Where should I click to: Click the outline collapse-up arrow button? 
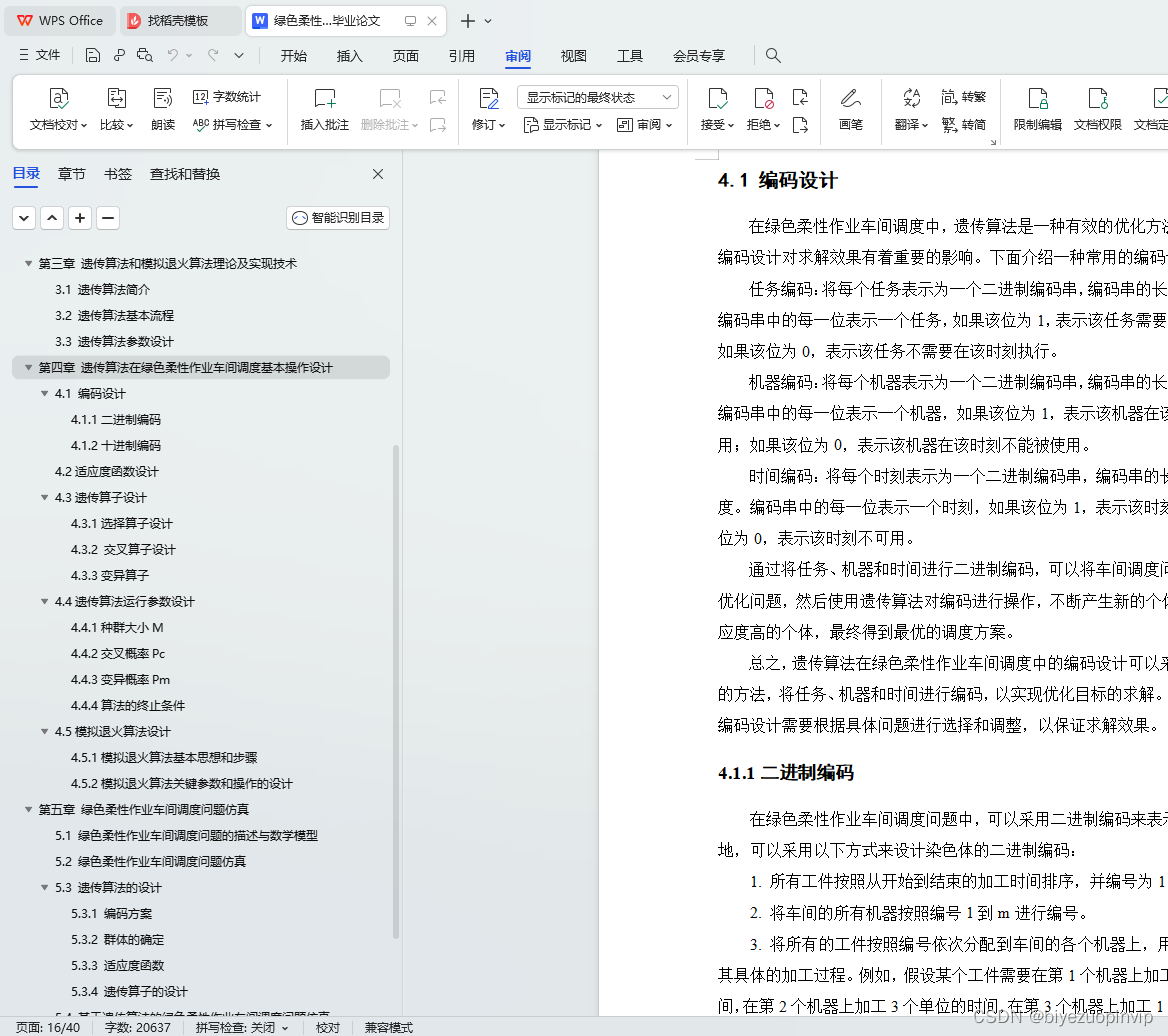52,217
